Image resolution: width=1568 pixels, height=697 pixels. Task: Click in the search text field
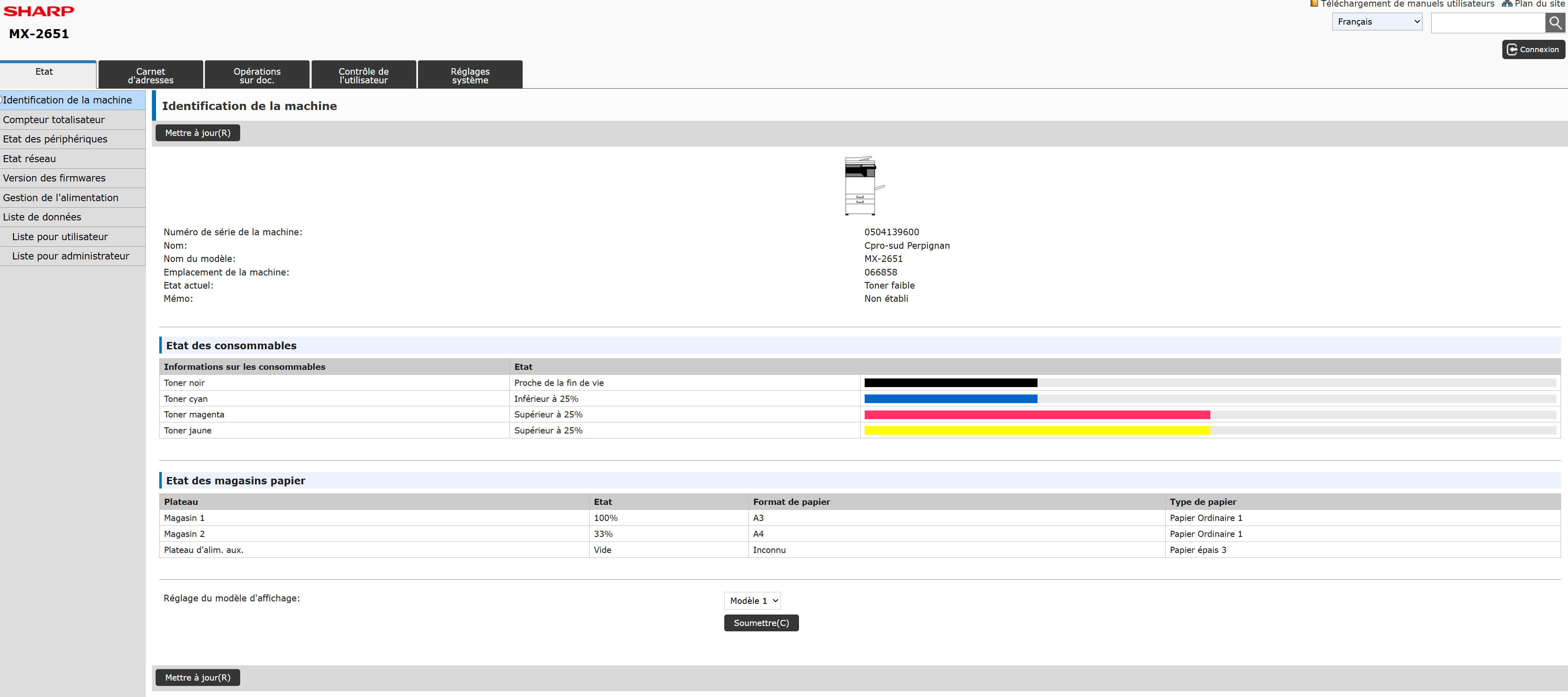tap(1488, 23)
